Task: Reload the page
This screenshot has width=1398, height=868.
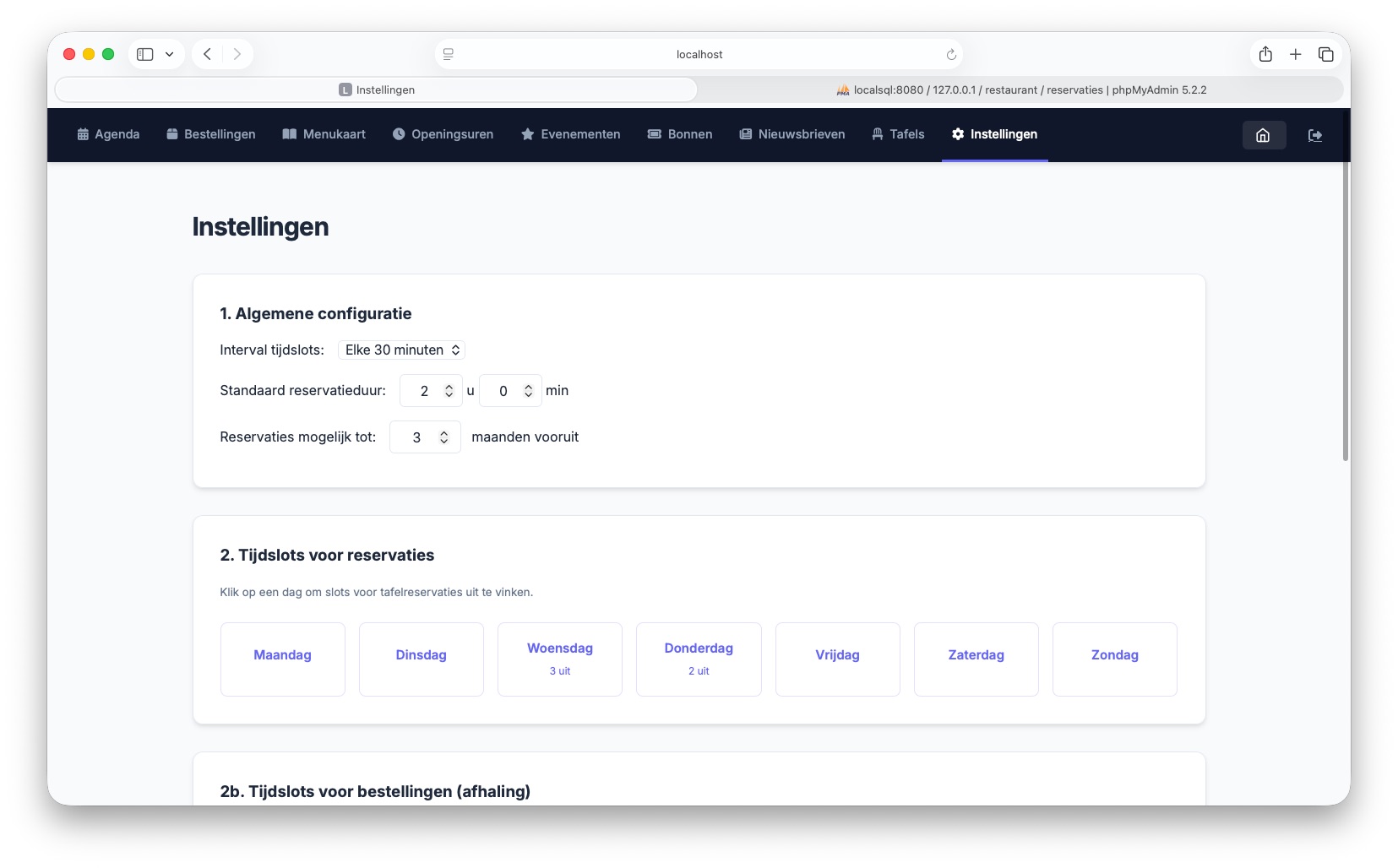Action: click(x=951, y=54)
